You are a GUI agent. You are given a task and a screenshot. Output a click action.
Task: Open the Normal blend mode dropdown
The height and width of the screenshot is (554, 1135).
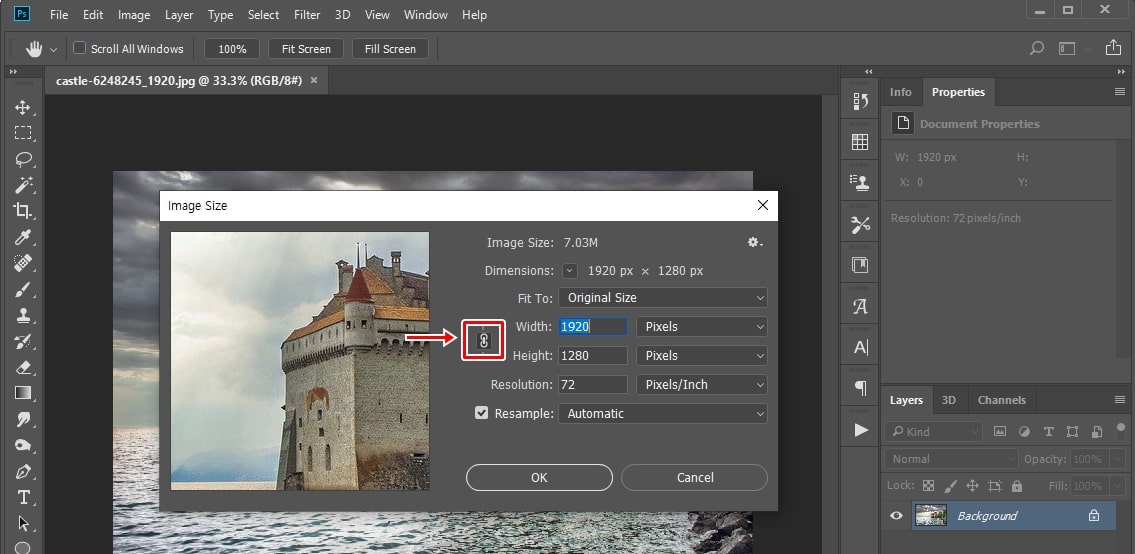[951, 458]
